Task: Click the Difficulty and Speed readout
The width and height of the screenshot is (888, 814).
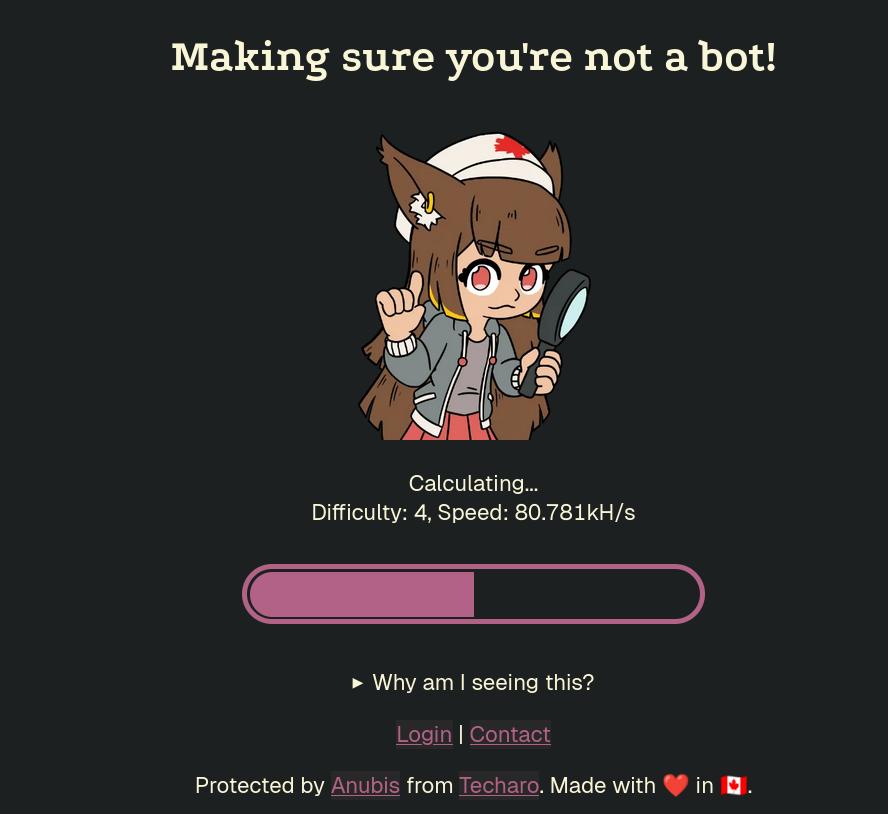Action: pos(473,513)
